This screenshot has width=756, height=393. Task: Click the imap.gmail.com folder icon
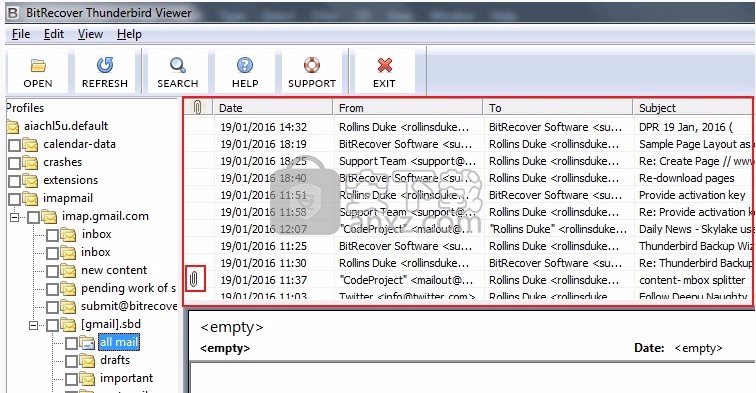tap(49, 217)
